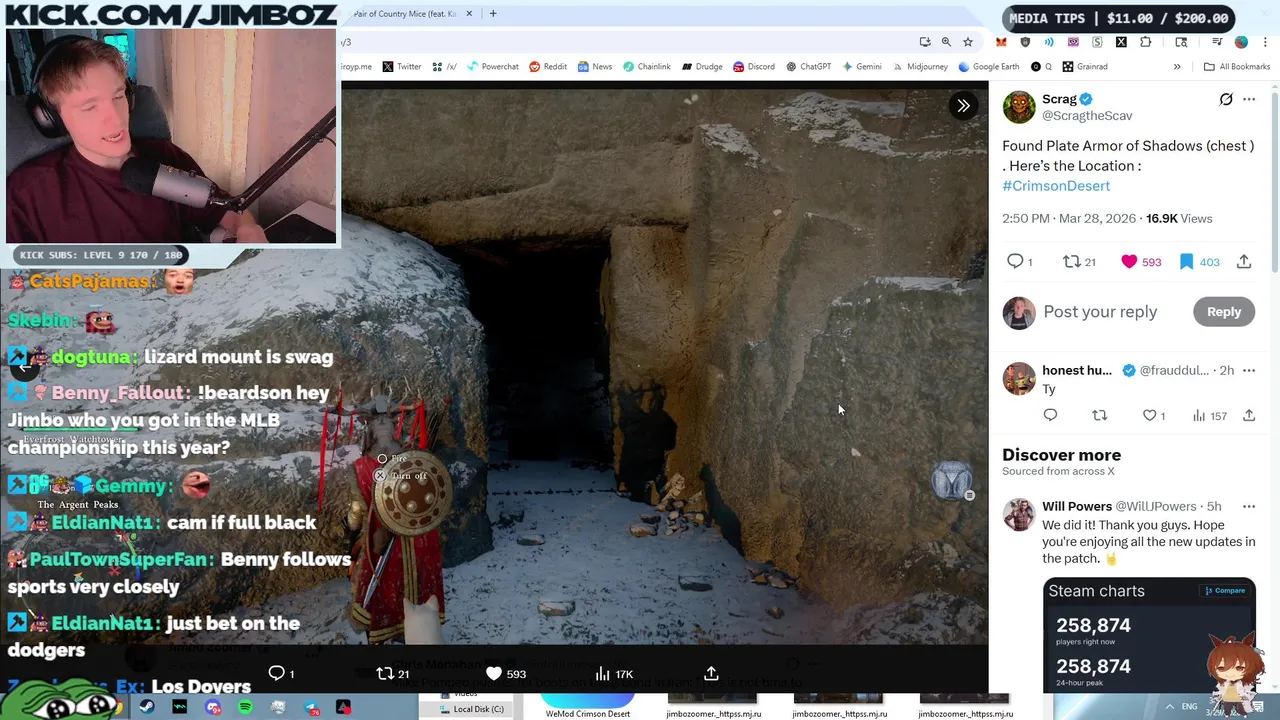Open the Grainrad bookmark

(x=1085, y=67)
